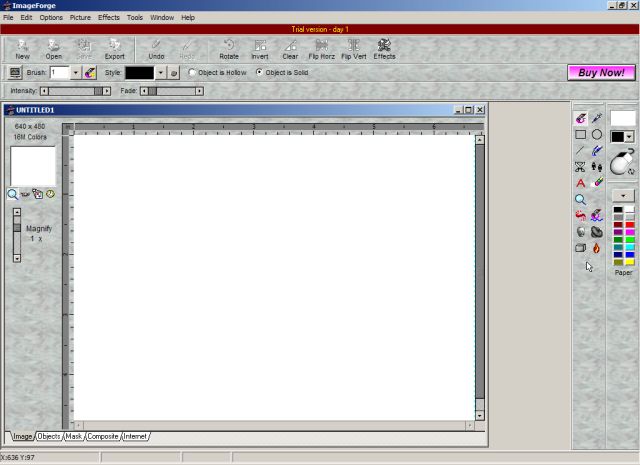This screenshot has height=465, width=640.
Task: Click the zoom magnifier icon under the preview thumbnail
Action: tap(13, 194)
